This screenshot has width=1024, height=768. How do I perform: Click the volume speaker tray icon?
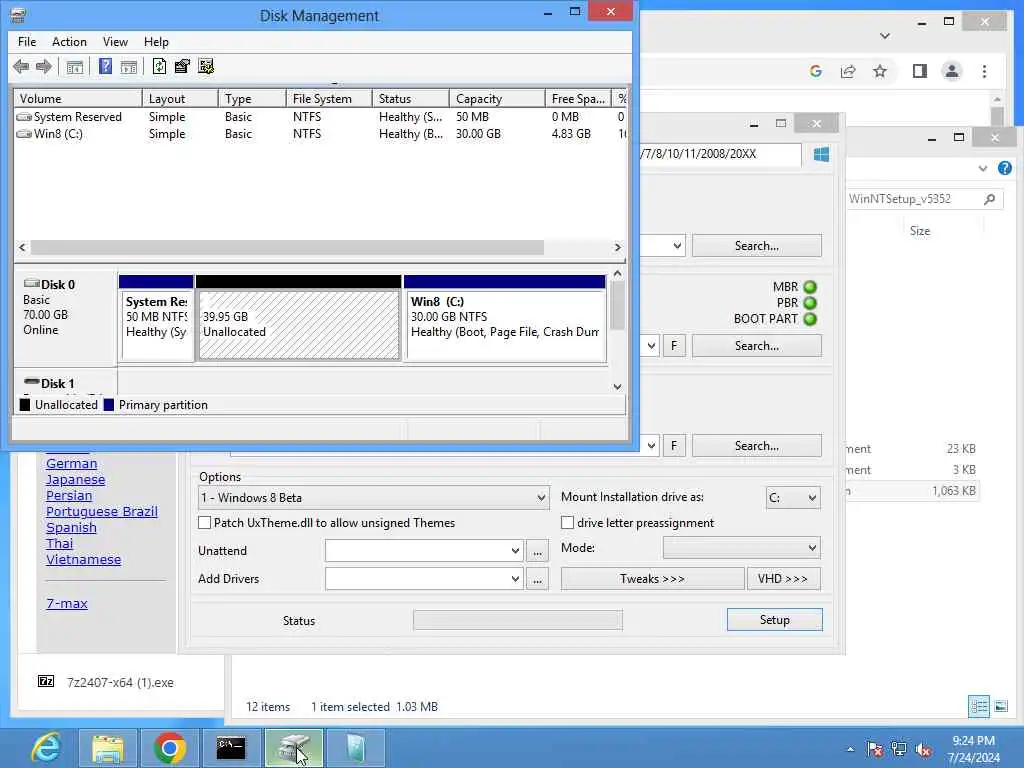coord(923,750)
